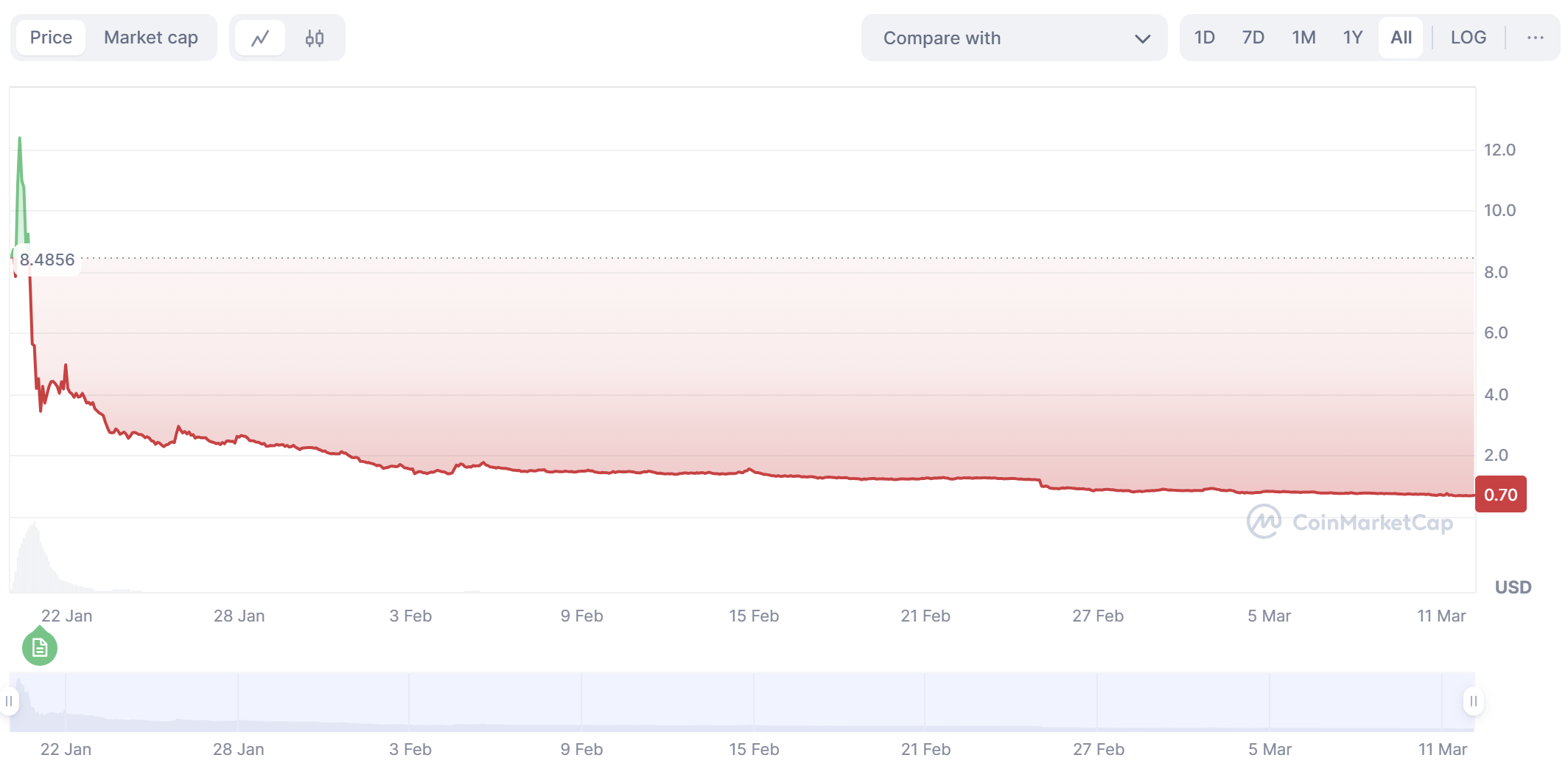
Task: Grab the left range slider handle
Action: point(9,701)
